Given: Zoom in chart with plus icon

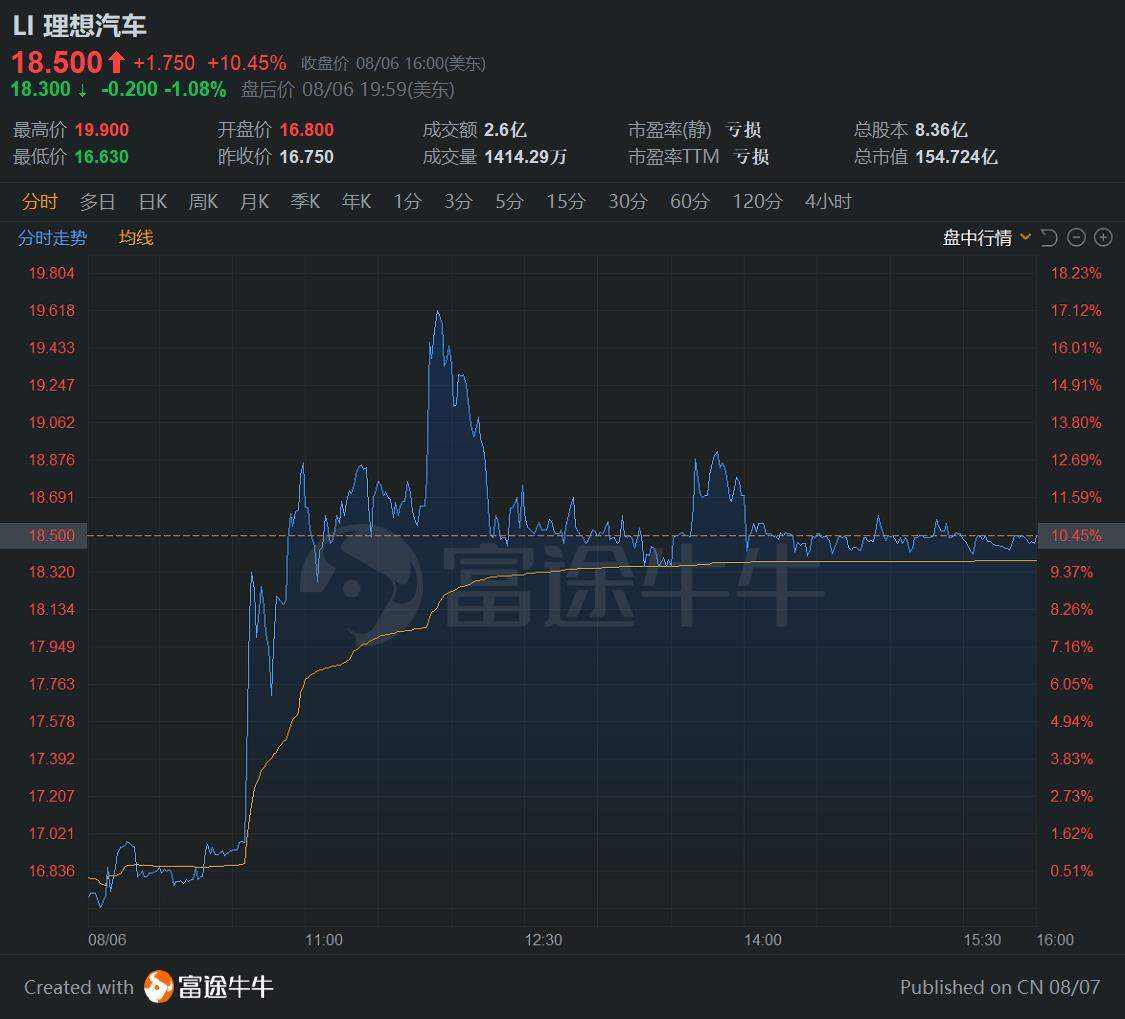Looking at the screenshot, I should tap(1103, 238).
